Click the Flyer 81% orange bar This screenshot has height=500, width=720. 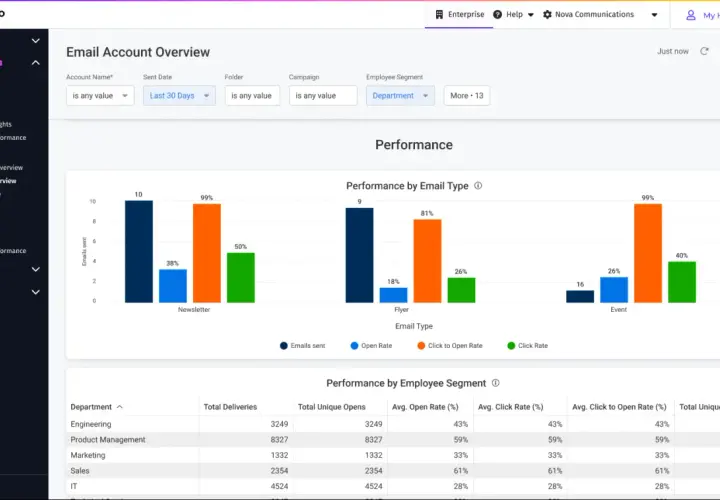pyautogui.click(x=428, y=261)
